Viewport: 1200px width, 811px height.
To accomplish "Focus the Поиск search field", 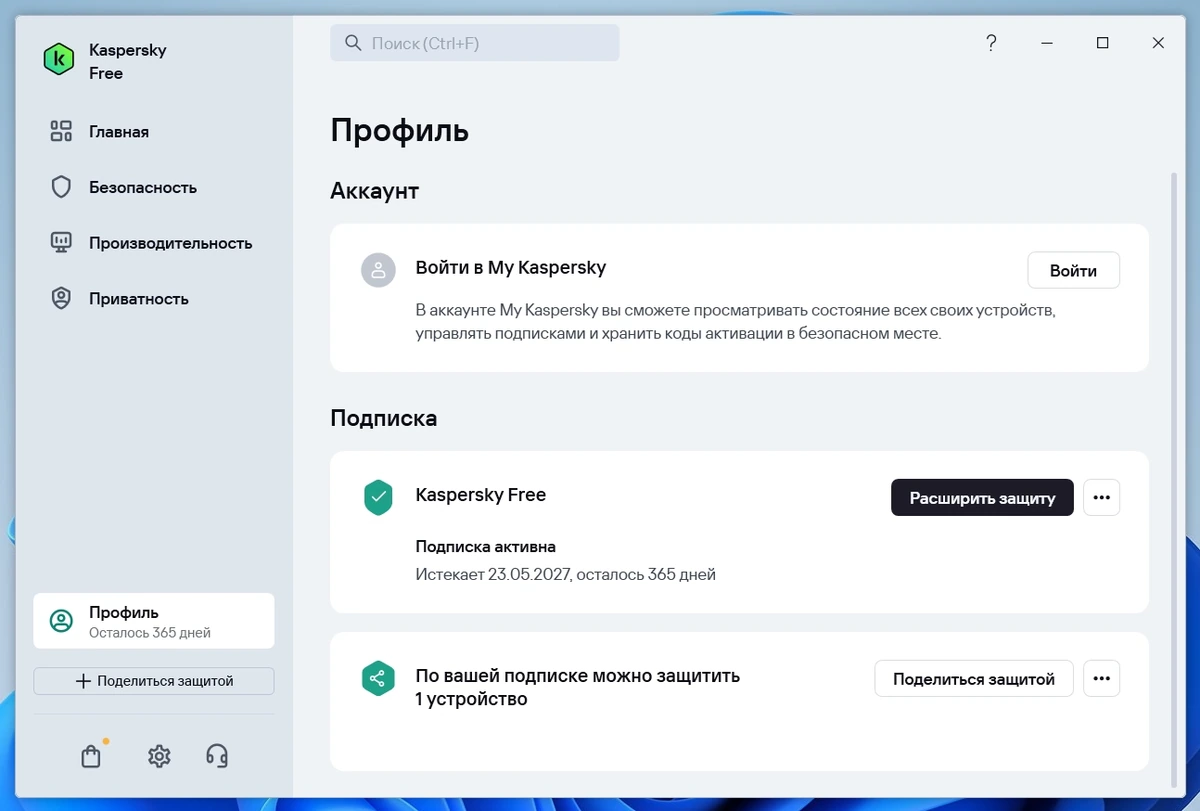I will (x=475, y=43).
